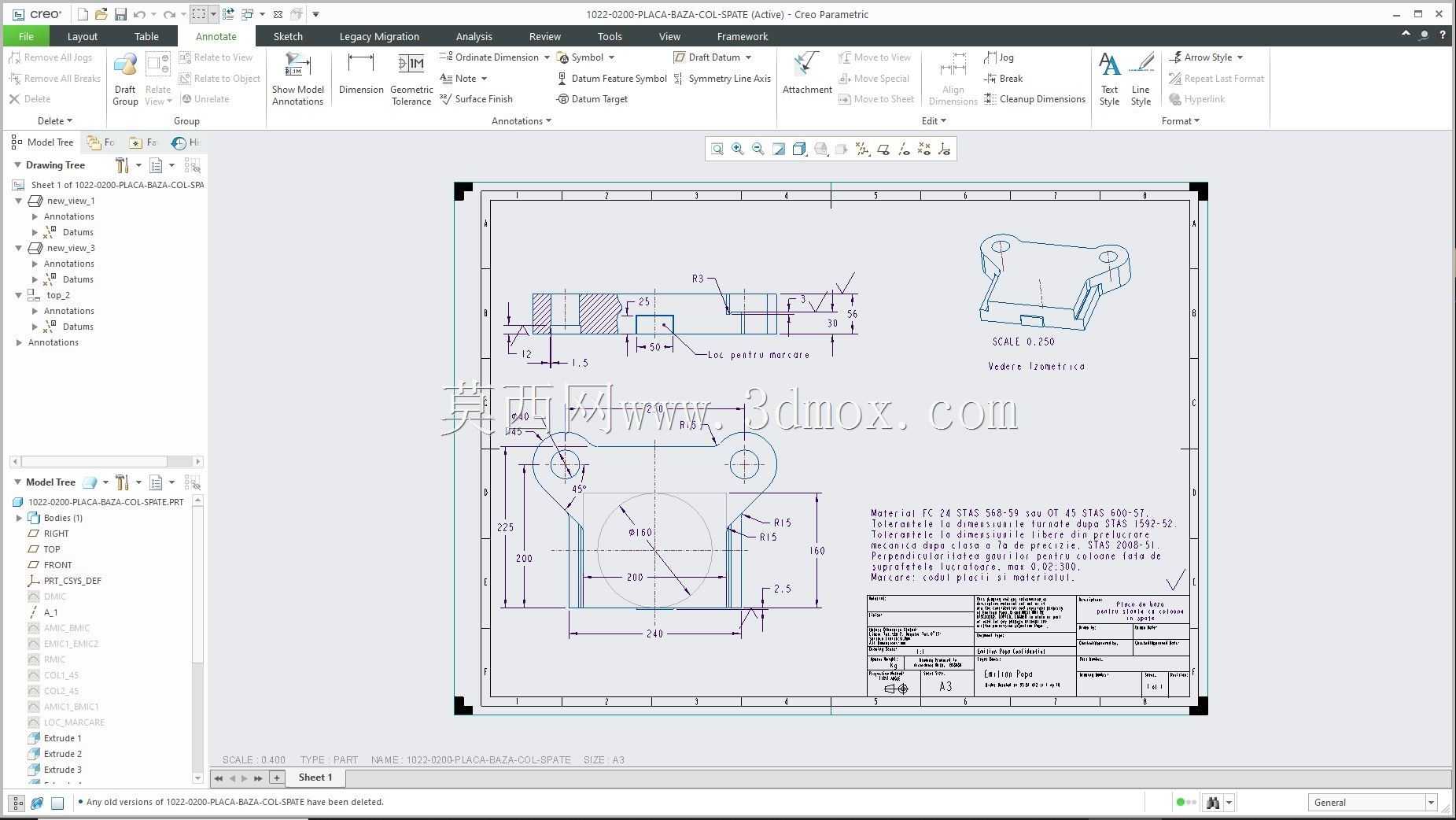The width and height of the screenshot is (1456, 820).
Task: Open the find binoculars icon in status bar
Action: pyautogui.click(x=1213, y=803)
